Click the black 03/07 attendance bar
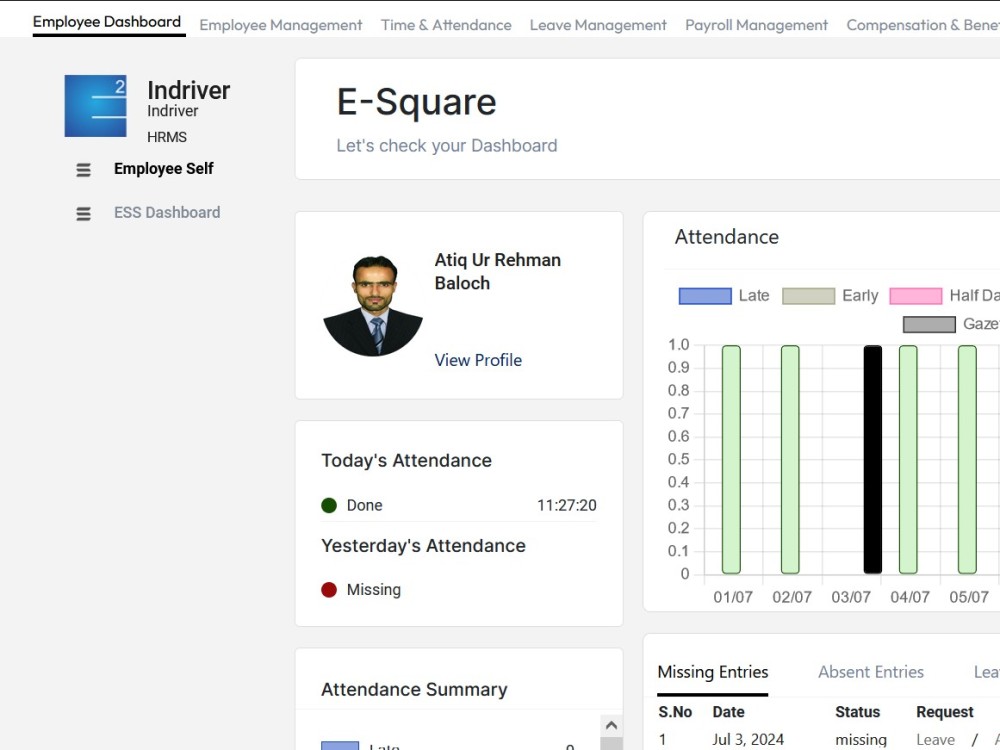Screen dimensions: 1000x750 coord(873,459)
